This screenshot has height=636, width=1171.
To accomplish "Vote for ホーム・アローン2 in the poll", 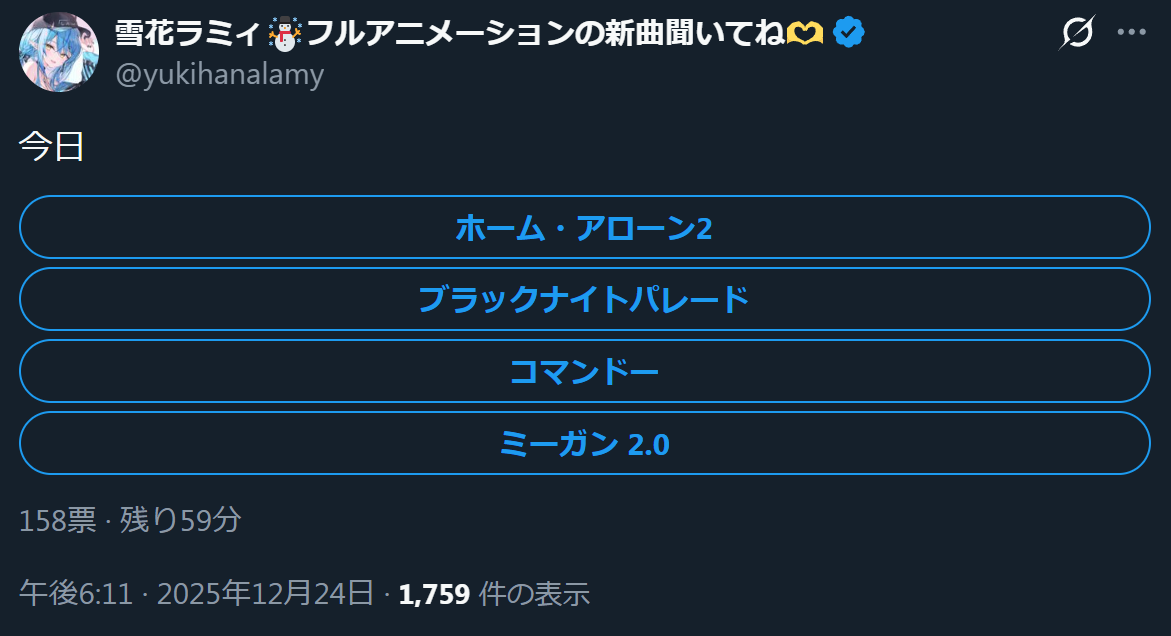I will point(585,228).
